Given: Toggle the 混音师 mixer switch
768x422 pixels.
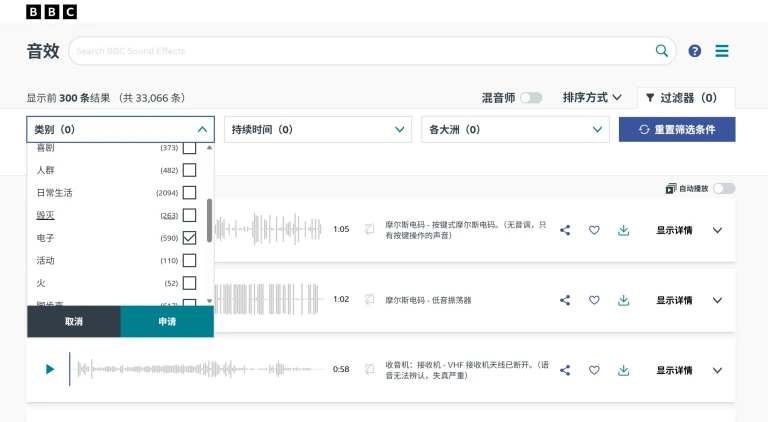Looking at the screenshot, I should point(531,98).
